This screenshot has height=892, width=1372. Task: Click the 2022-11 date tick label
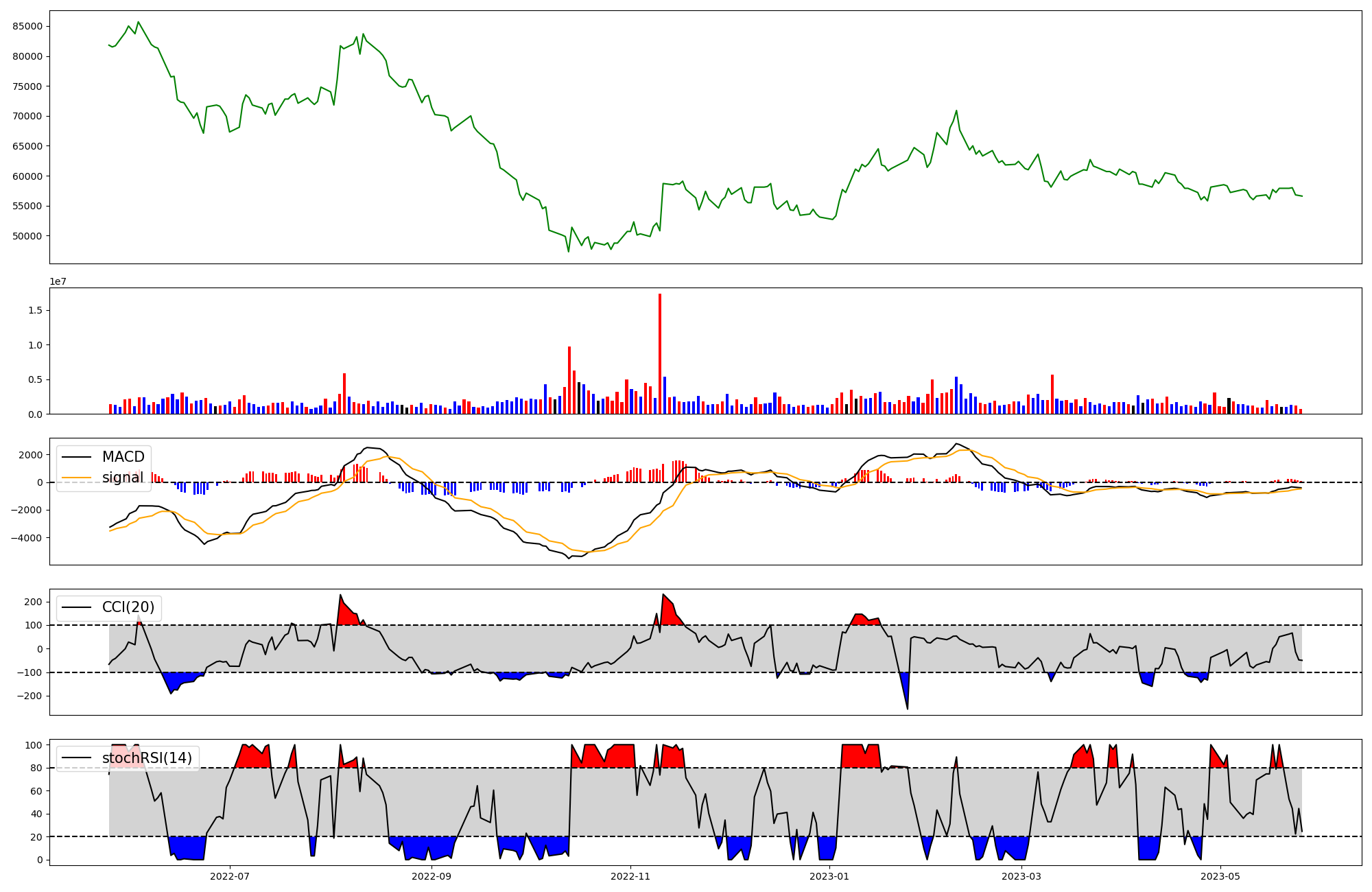(x=630, y=876)
